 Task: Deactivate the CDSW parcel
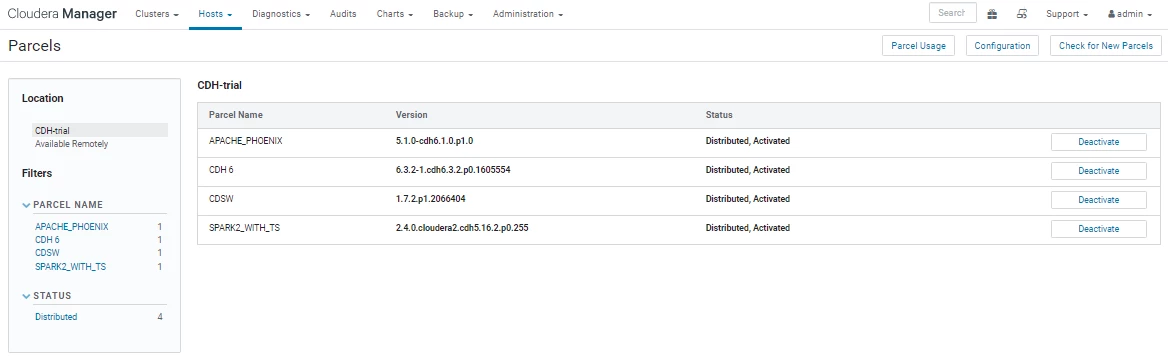(1099, 200)
